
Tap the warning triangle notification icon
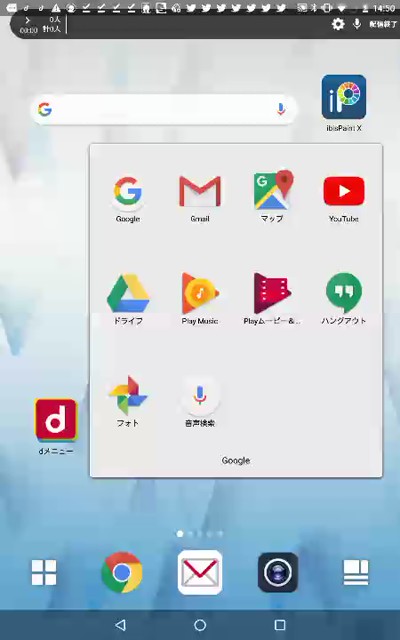[x=56, y=8]
